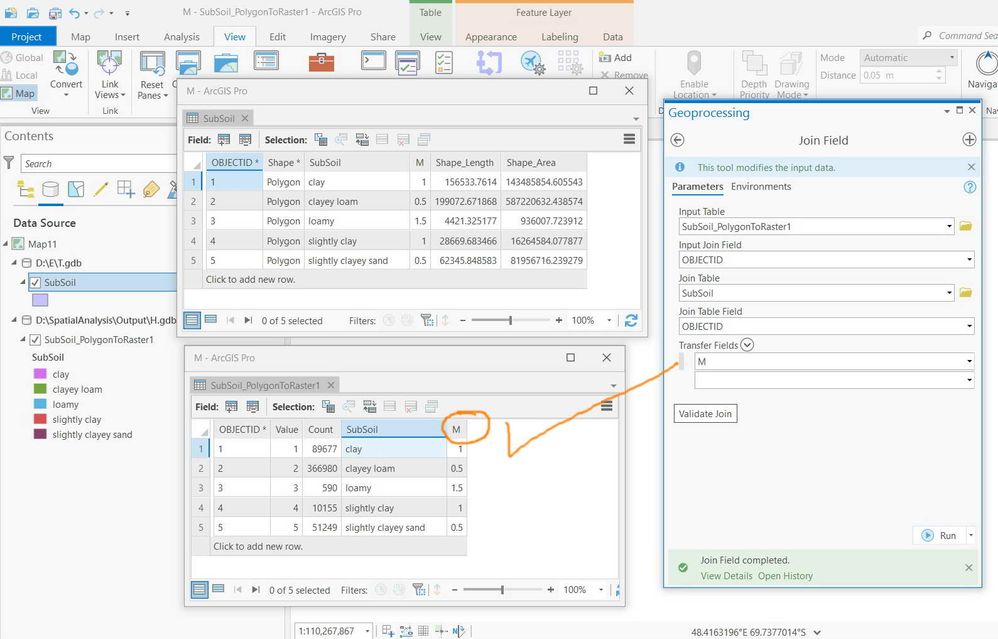Browse for Join Table folder icon
Screen dimensions: 998x639
966,293
